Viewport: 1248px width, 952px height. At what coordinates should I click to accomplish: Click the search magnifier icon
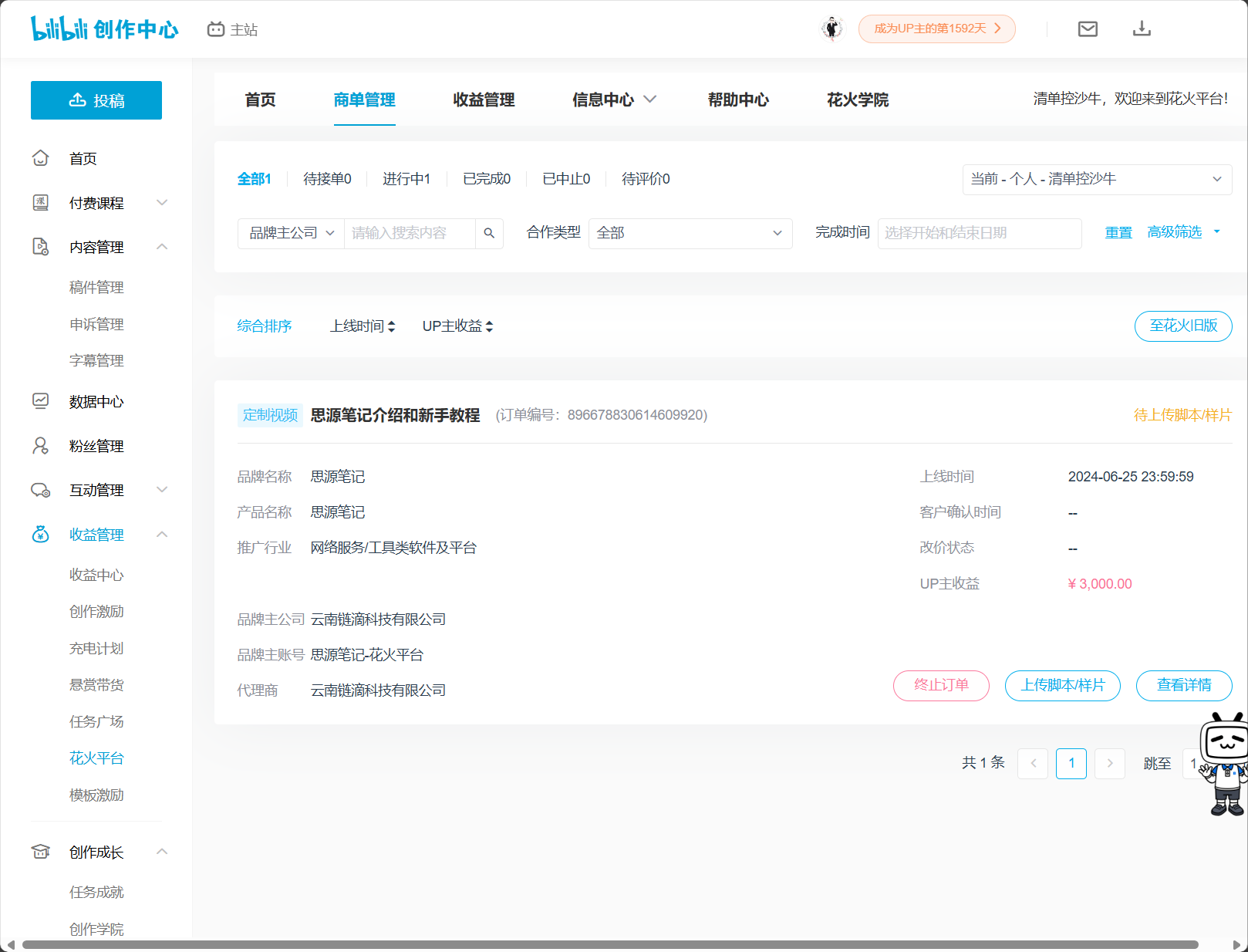click(489, 233)
